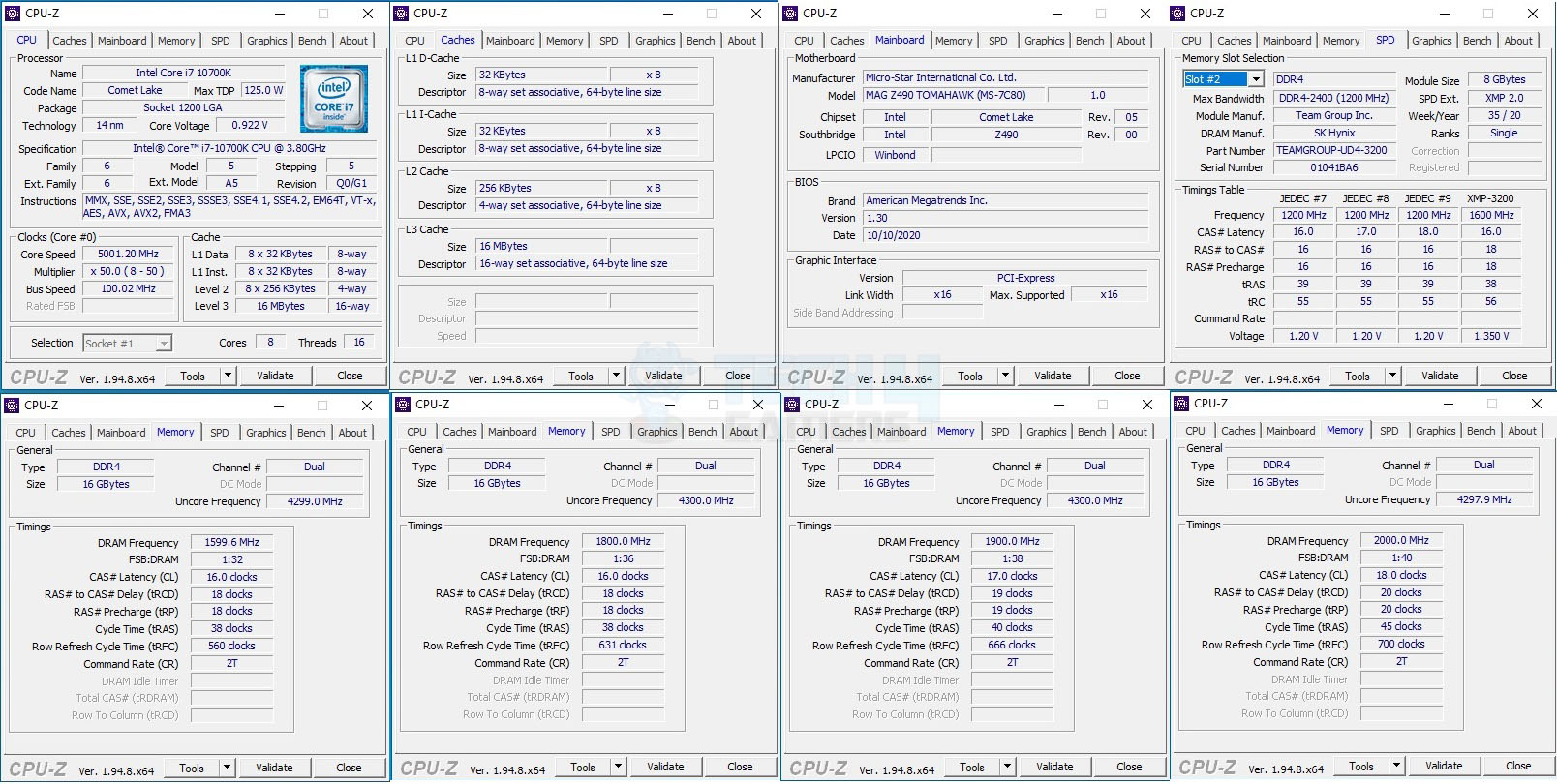Viewport: 1557px width, 784px height.
Task: Click the DRAM manufacturer 'SK Hynix'
Action: coord(1334,133)
